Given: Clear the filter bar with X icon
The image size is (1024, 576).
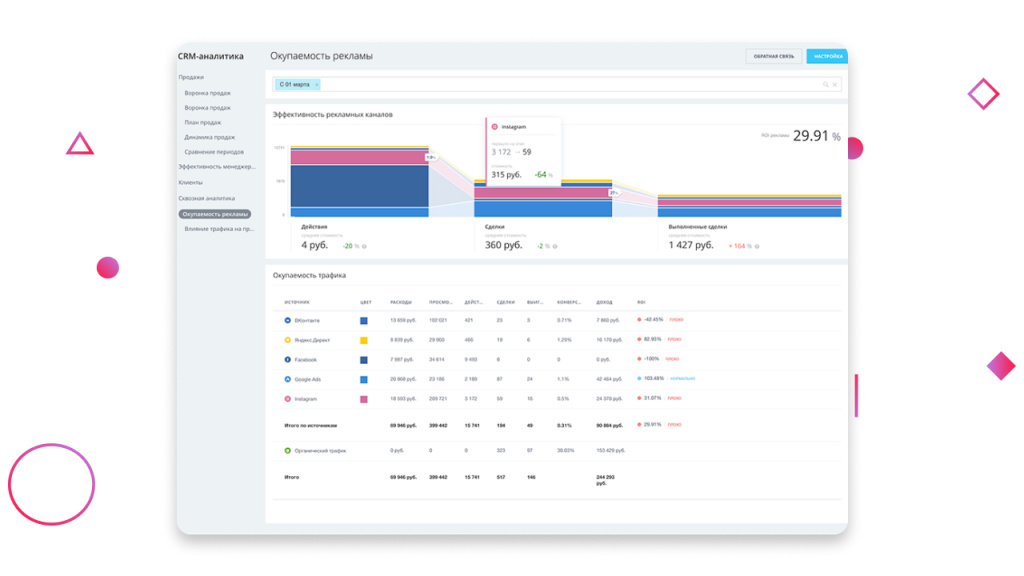Looking at the screenshot, I should [x=835, y=84].
